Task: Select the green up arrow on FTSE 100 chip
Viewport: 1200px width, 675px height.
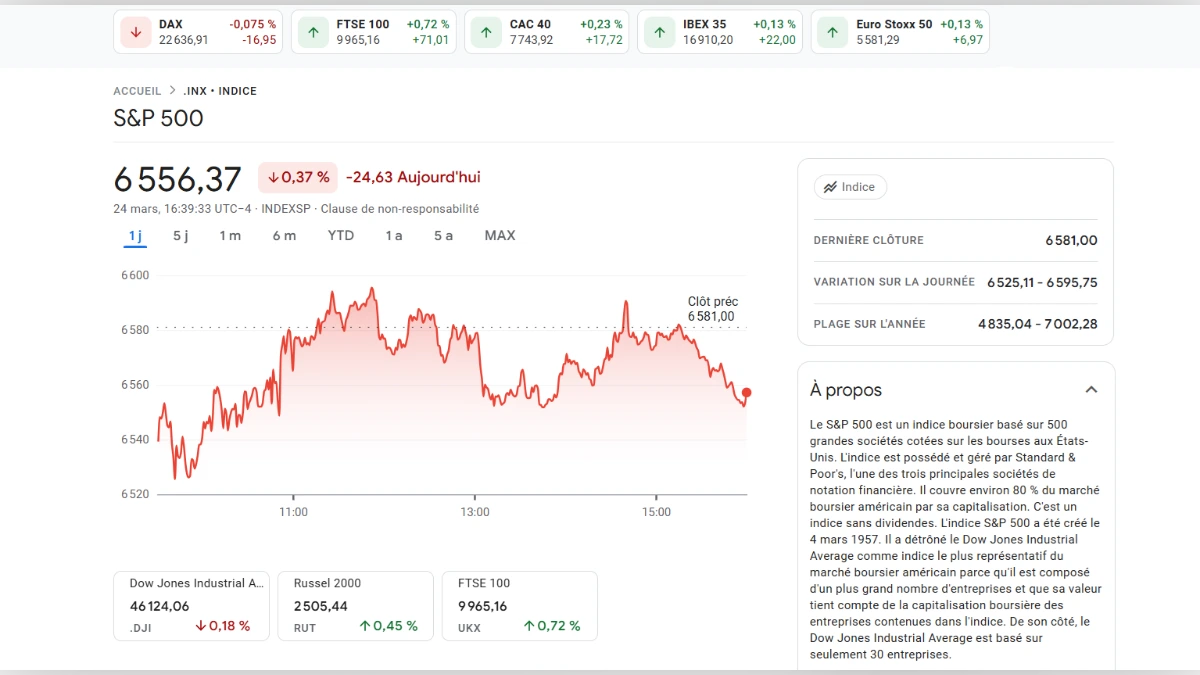Action: click(x=312, y=31)
